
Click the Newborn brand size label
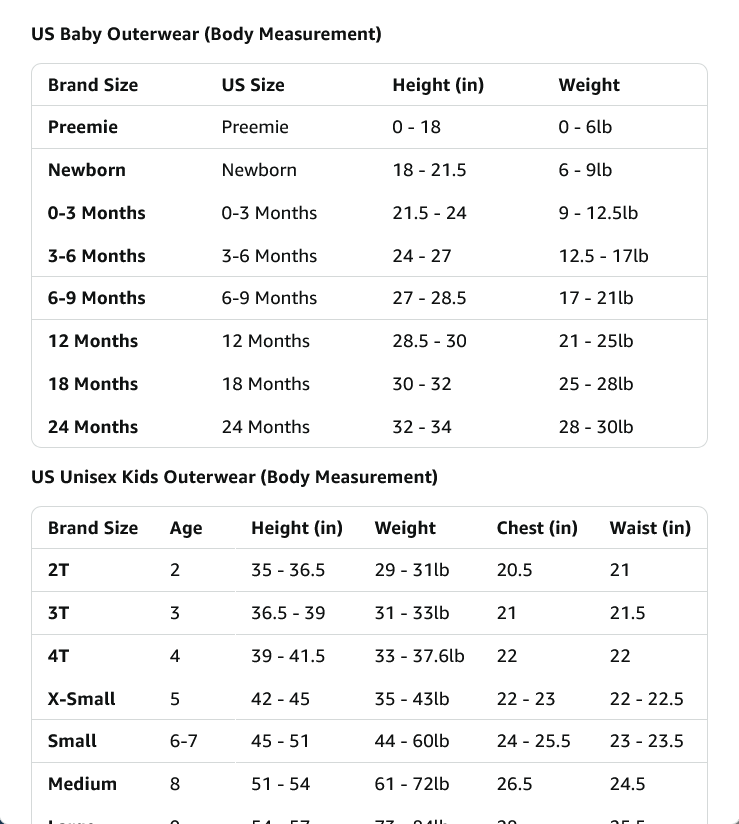pos(87,170)
